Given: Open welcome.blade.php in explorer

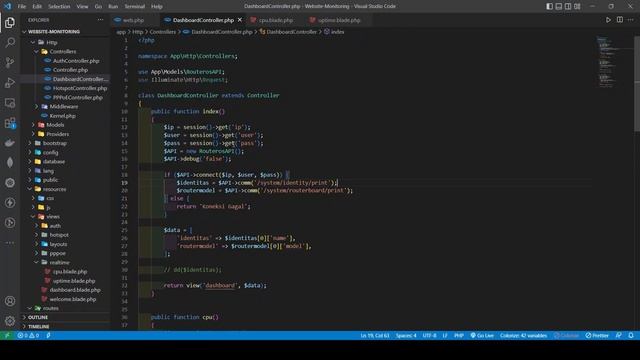Looking at the screenshot, I should (73, 299).
